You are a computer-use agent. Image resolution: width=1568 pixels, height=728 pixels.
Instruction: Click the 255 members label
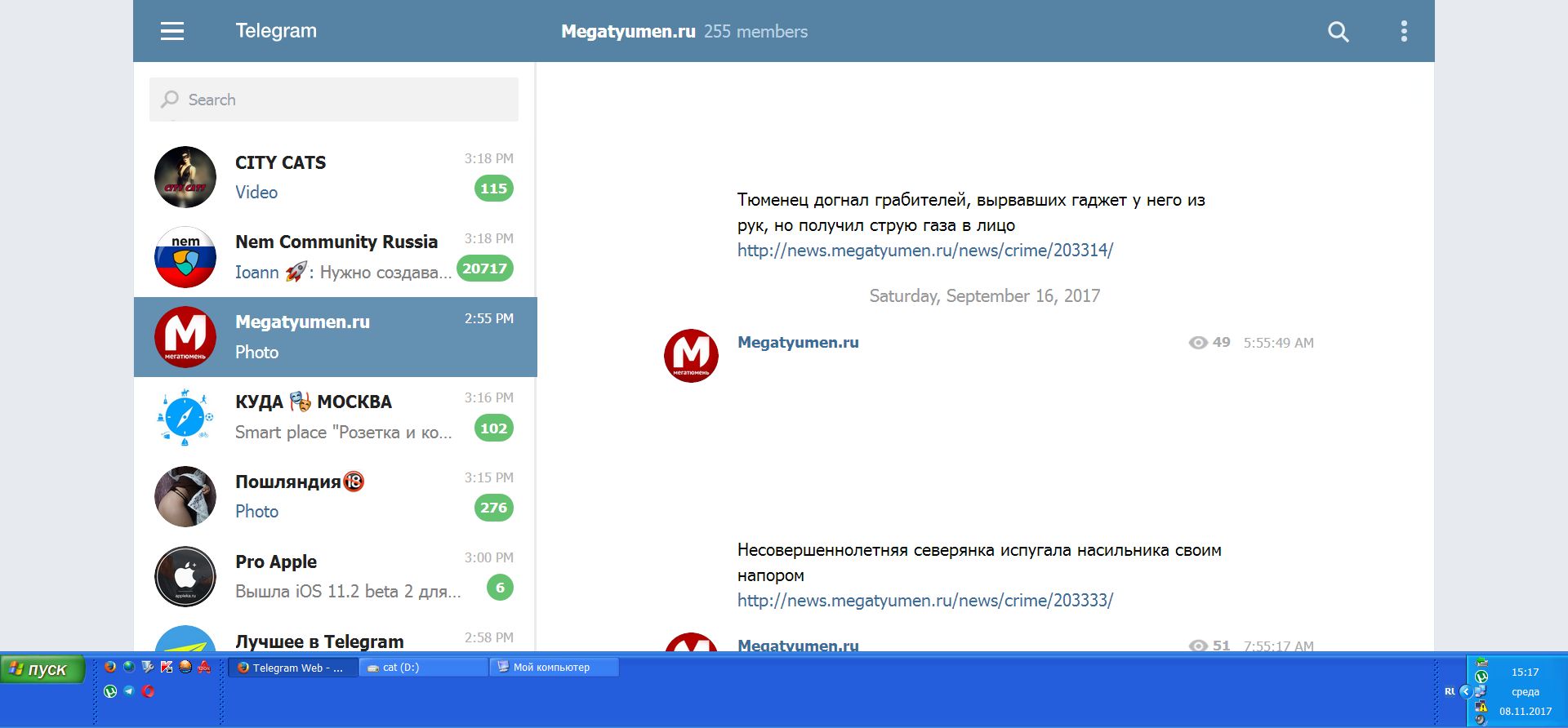(x=755, y=31)
